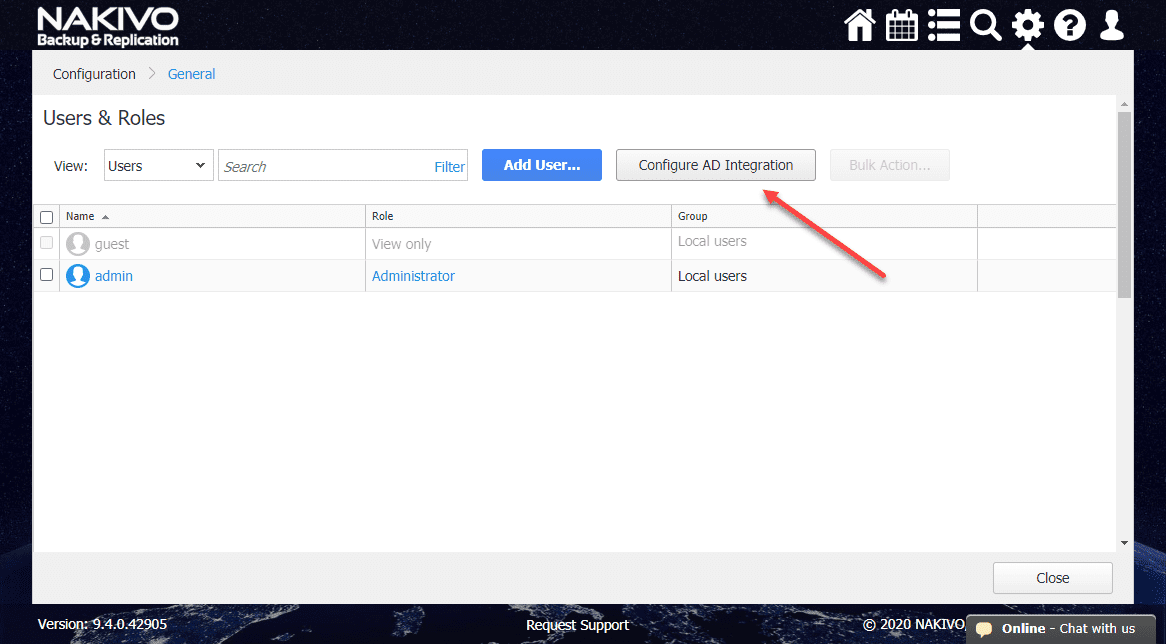
Task: Open the Calendar view icon
Action: [901, 25]
